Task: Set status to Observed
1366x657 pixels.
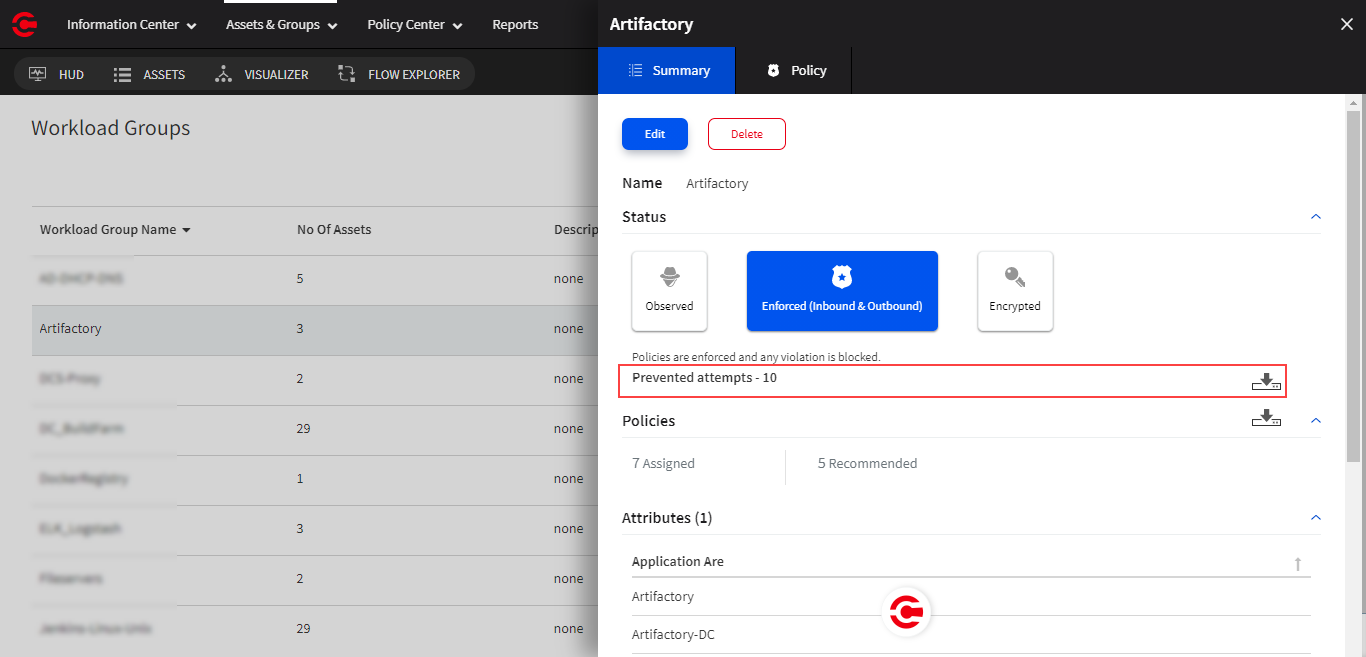Action: 669,291
